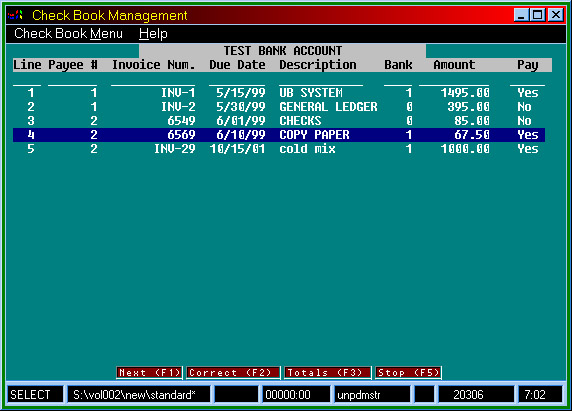Maximize the Check Book Management window
Image resolution: width=572 pixels, height=411 pixels.
[x=538, y=15]
